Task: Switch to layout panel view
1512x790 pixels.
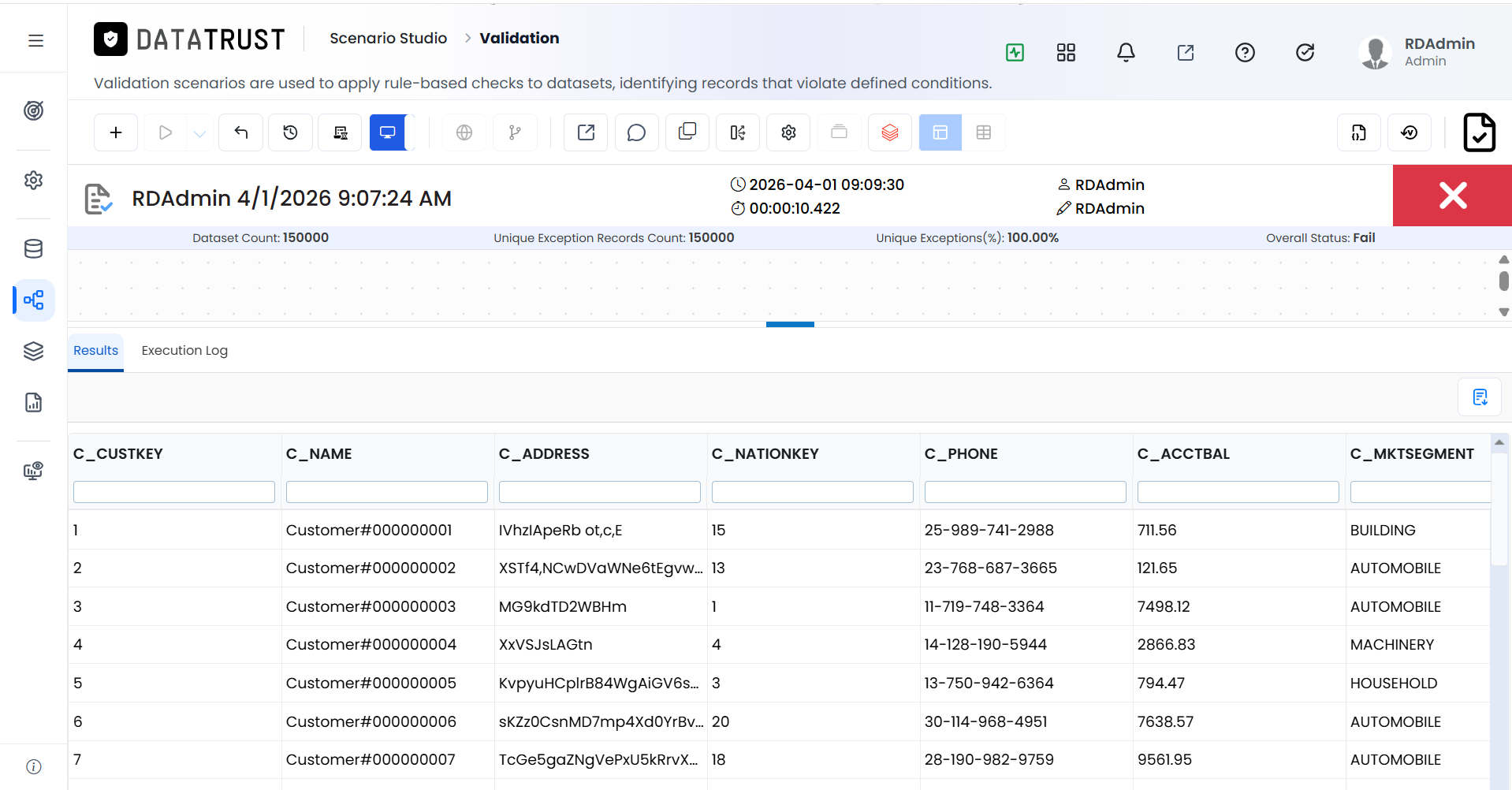Action: tap(940, 132)
